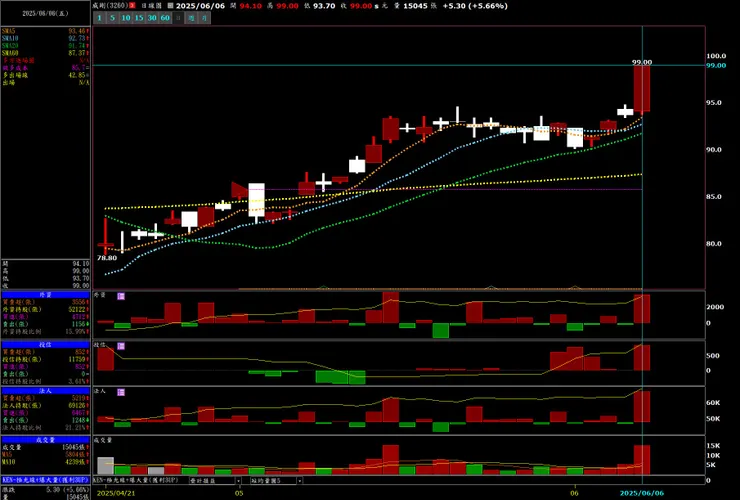Click the cyan 99.00 price axis marker
Screen dimensions: 740x500
(716, 66)
